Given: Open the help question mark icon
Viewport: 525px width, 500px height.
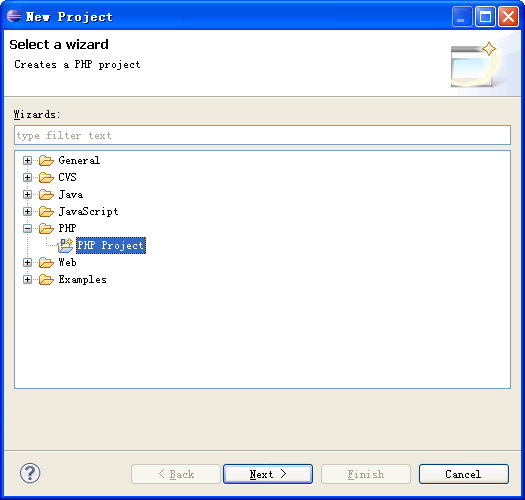Looking at the screenshot, I should (30, 473).
